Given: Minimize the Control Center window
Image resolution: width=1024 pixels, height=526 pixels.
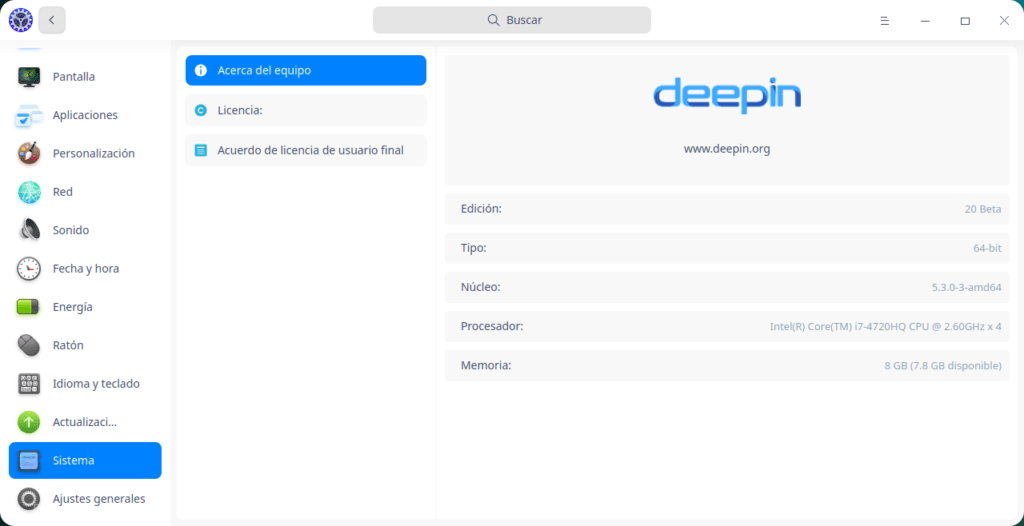Looking at the screenshot, I should (x=925, y=21).
